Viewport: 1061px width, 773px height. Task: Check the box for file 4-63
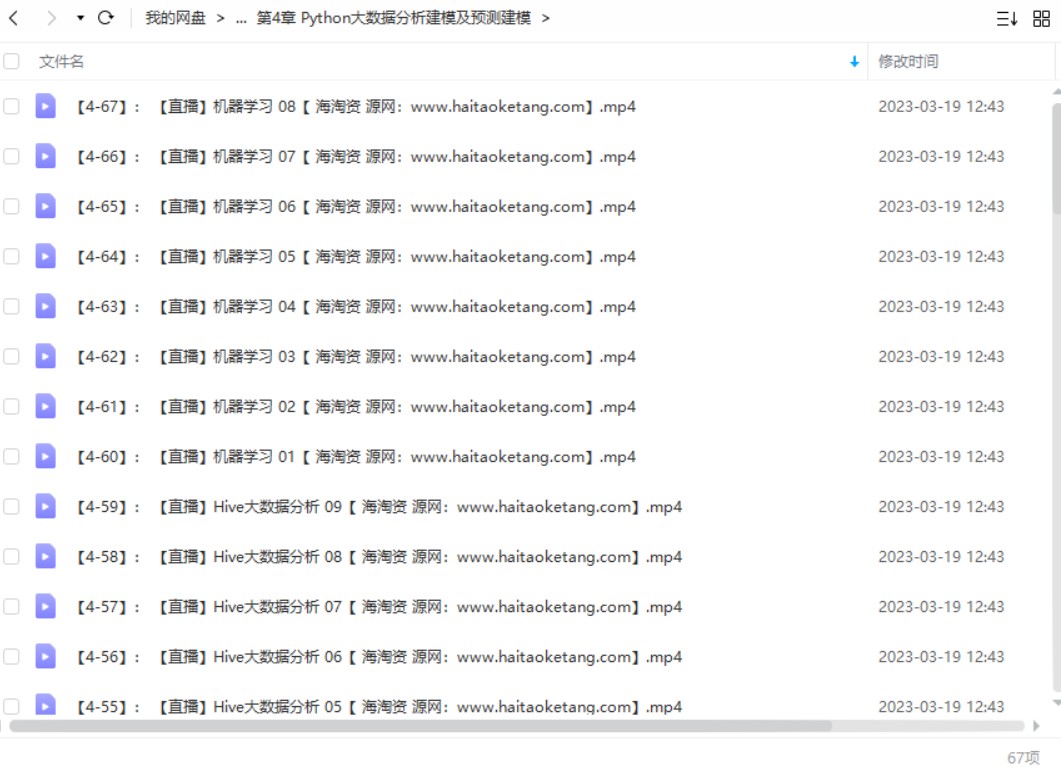tap(12, 307)
